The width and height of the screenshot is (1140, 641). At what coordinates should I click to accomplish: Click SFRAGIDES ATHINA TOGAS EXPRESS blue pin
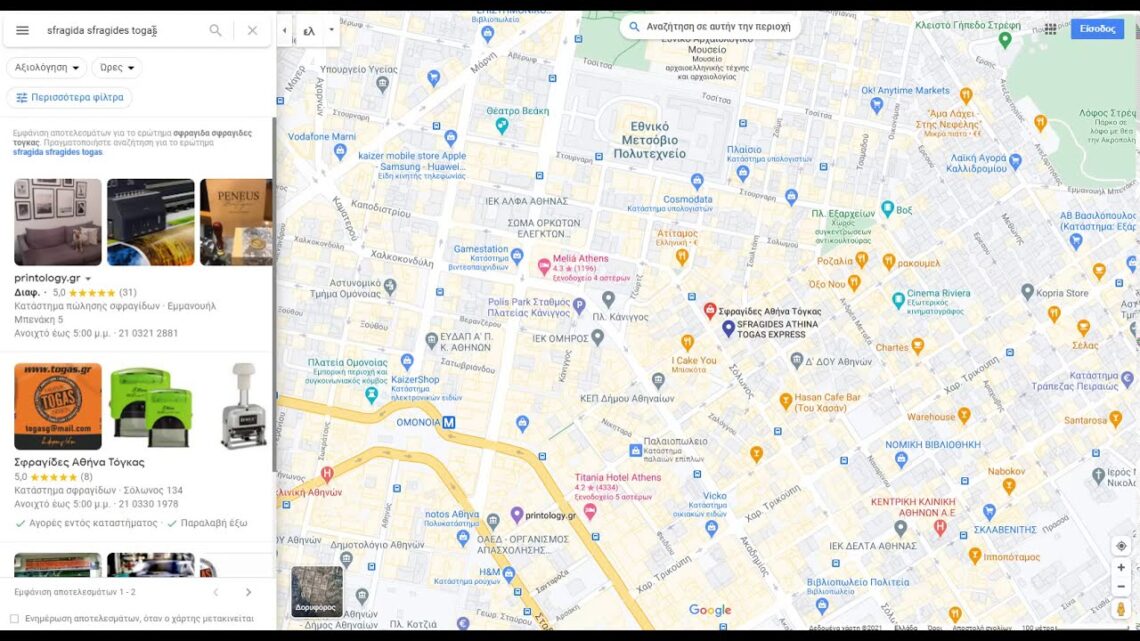(x=728, y=328)
